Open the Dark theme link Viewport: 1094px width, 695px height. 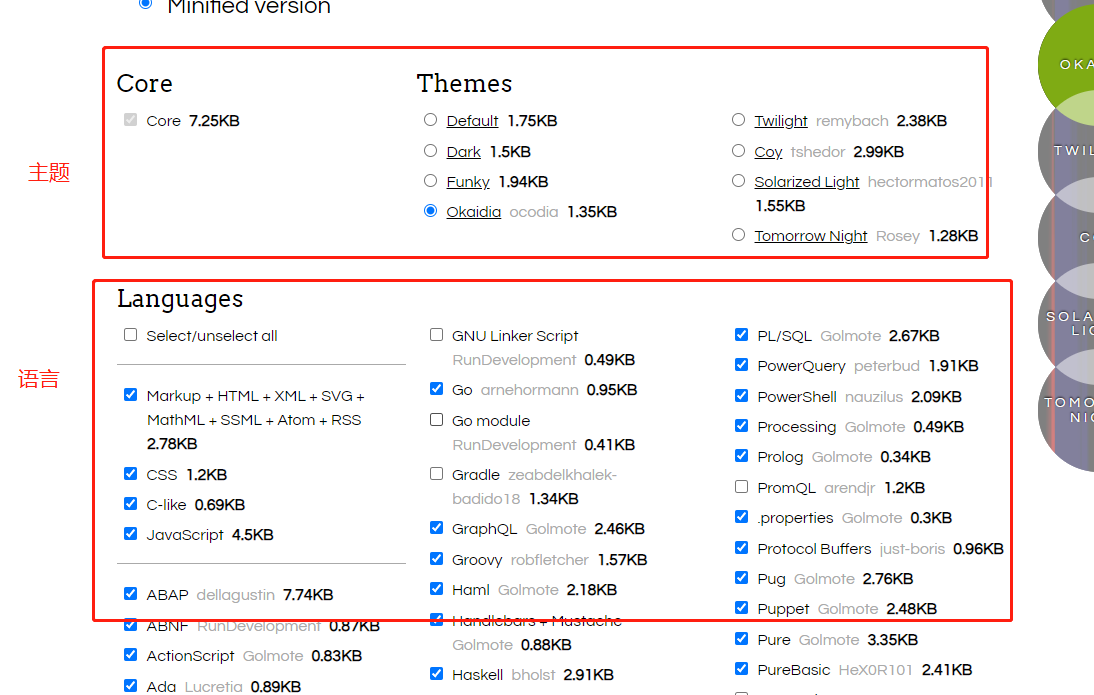[464, 151]
